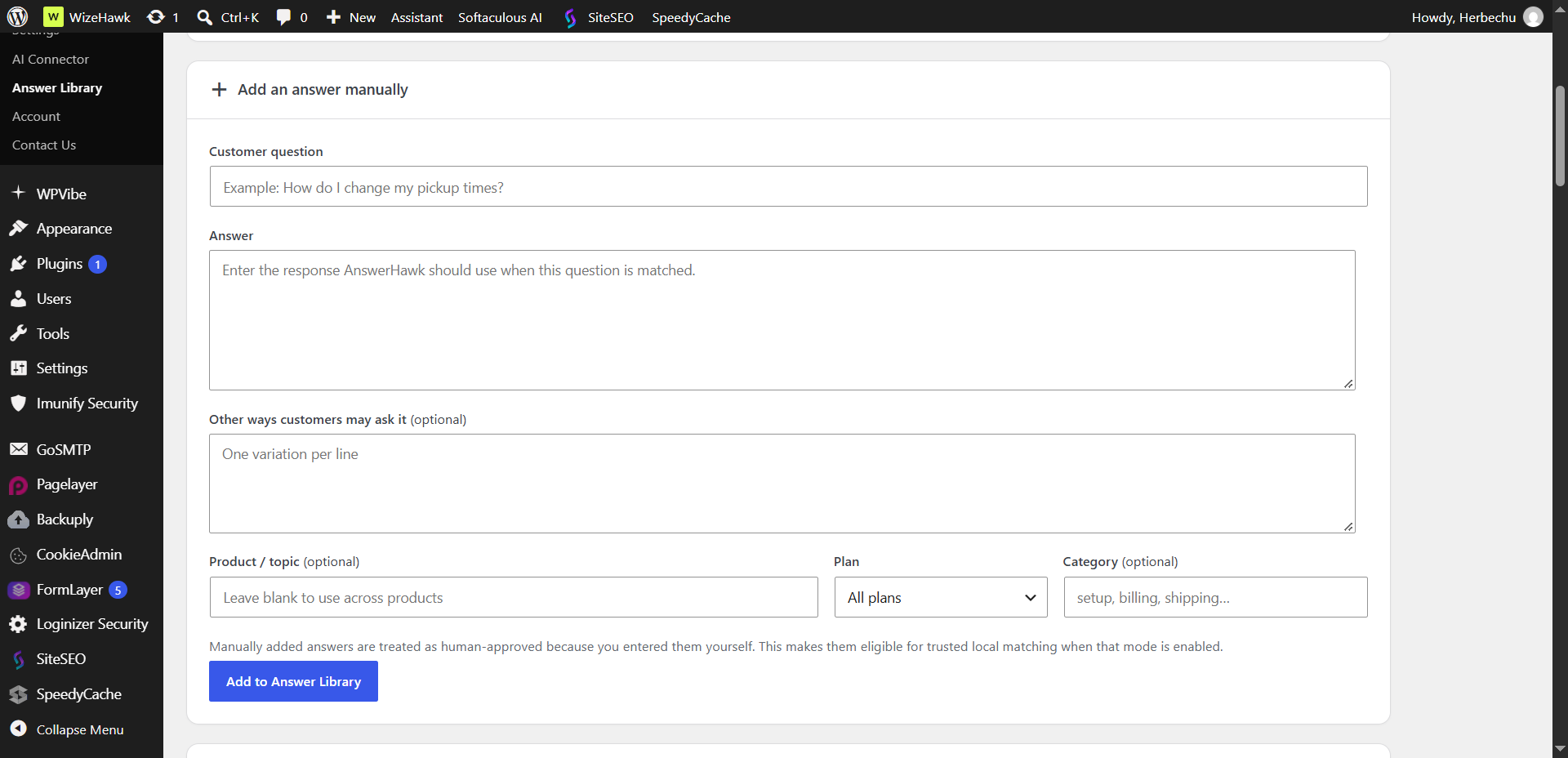Open the WPVibe sidebar icon

click(x=18, y=193)
